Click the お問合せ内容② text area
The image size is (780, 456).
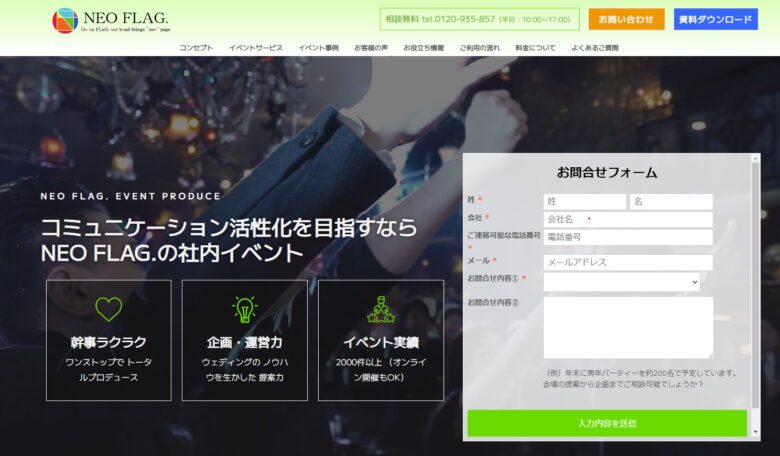[628, 327]
